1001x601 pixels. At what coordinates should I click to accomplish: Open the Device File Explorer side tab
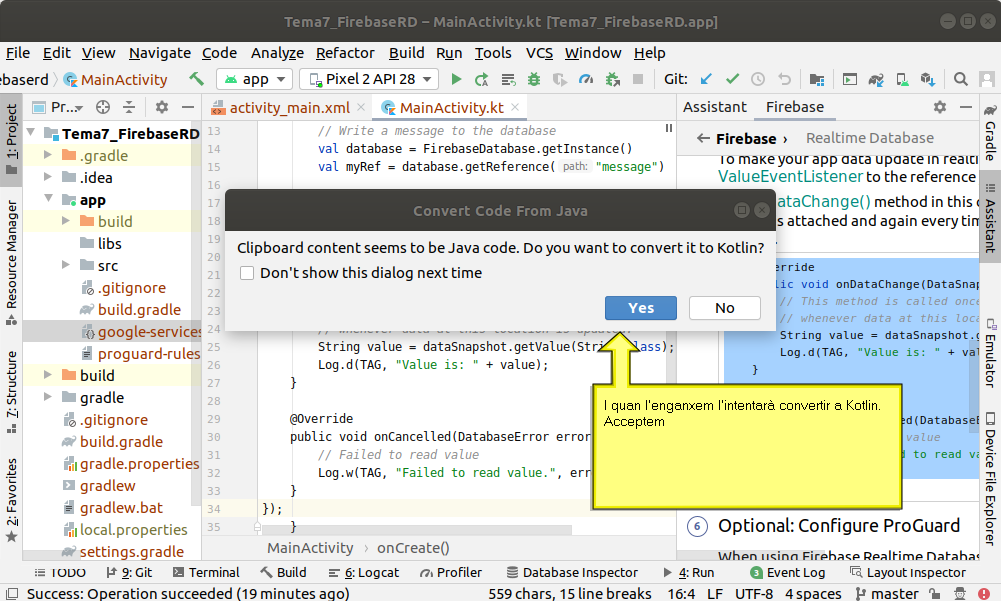[x=990, y=479]
